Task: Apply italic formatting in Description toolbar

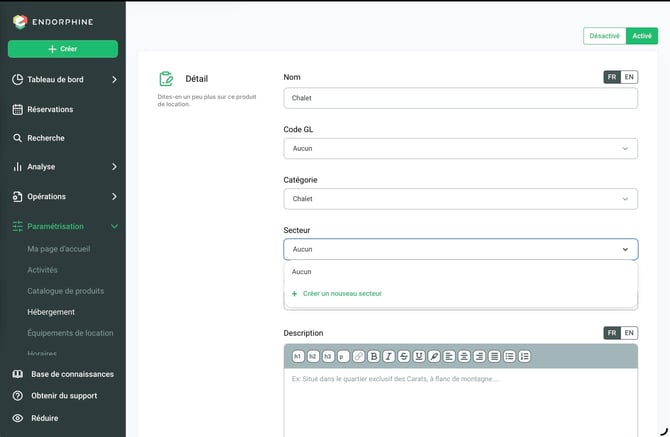Action: (x=388, y=356)
